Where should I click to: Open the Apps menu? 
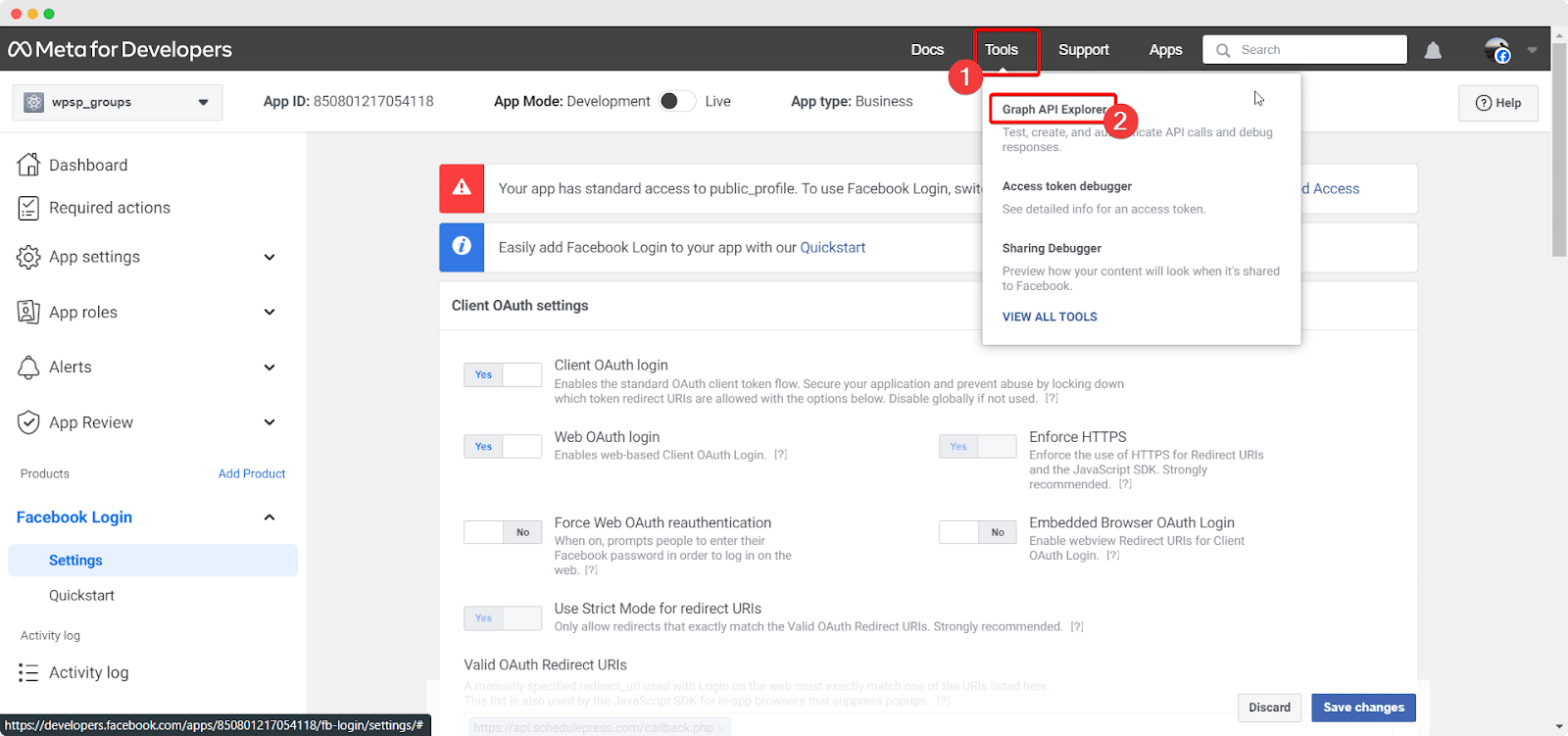pos(1165,50)
